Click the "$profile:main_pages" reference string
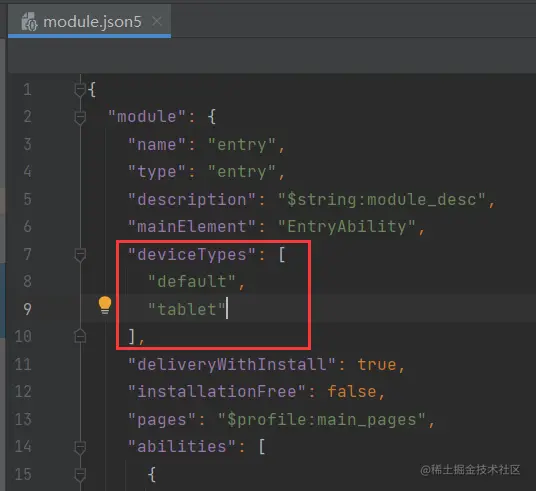Viewport: 536px width, 491px height. click(x=322, y=420)
